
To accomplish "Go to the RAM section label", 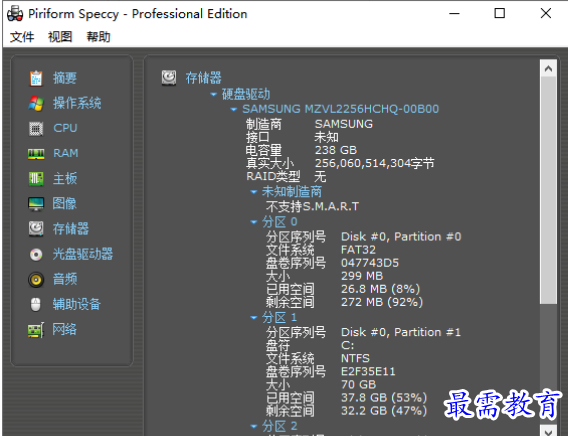I will point(66,153).
